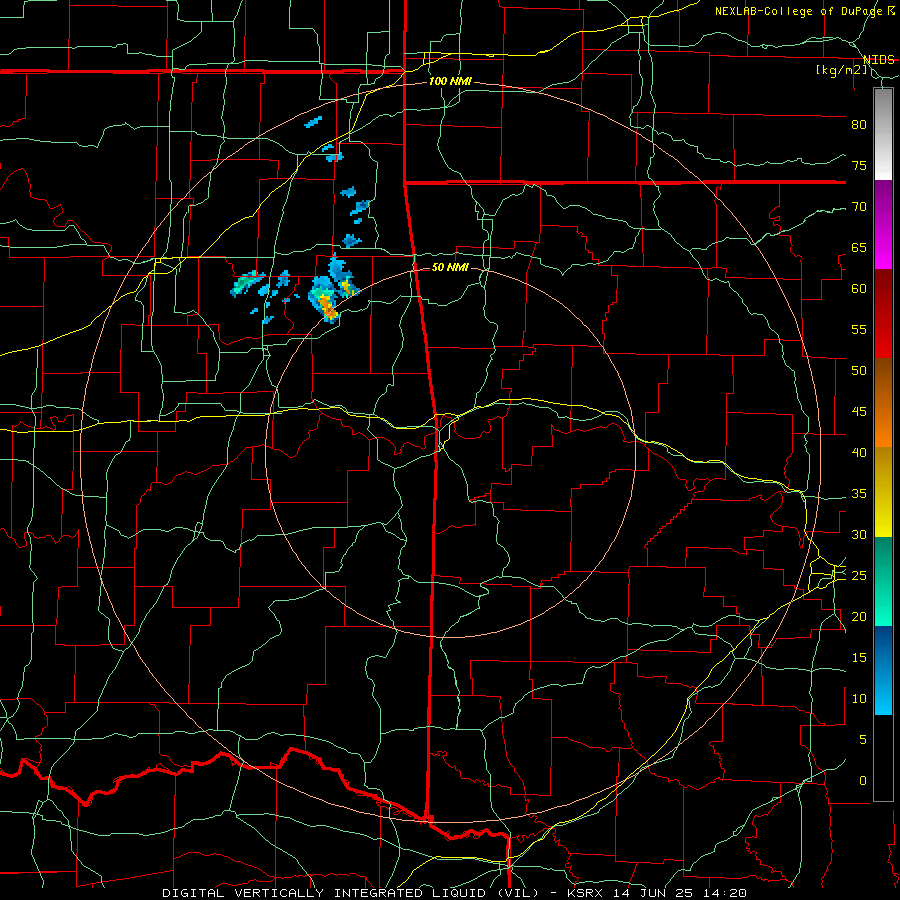Click the Digital Vertically Integrated Liquid title text
900x900 pixels.
350,893
